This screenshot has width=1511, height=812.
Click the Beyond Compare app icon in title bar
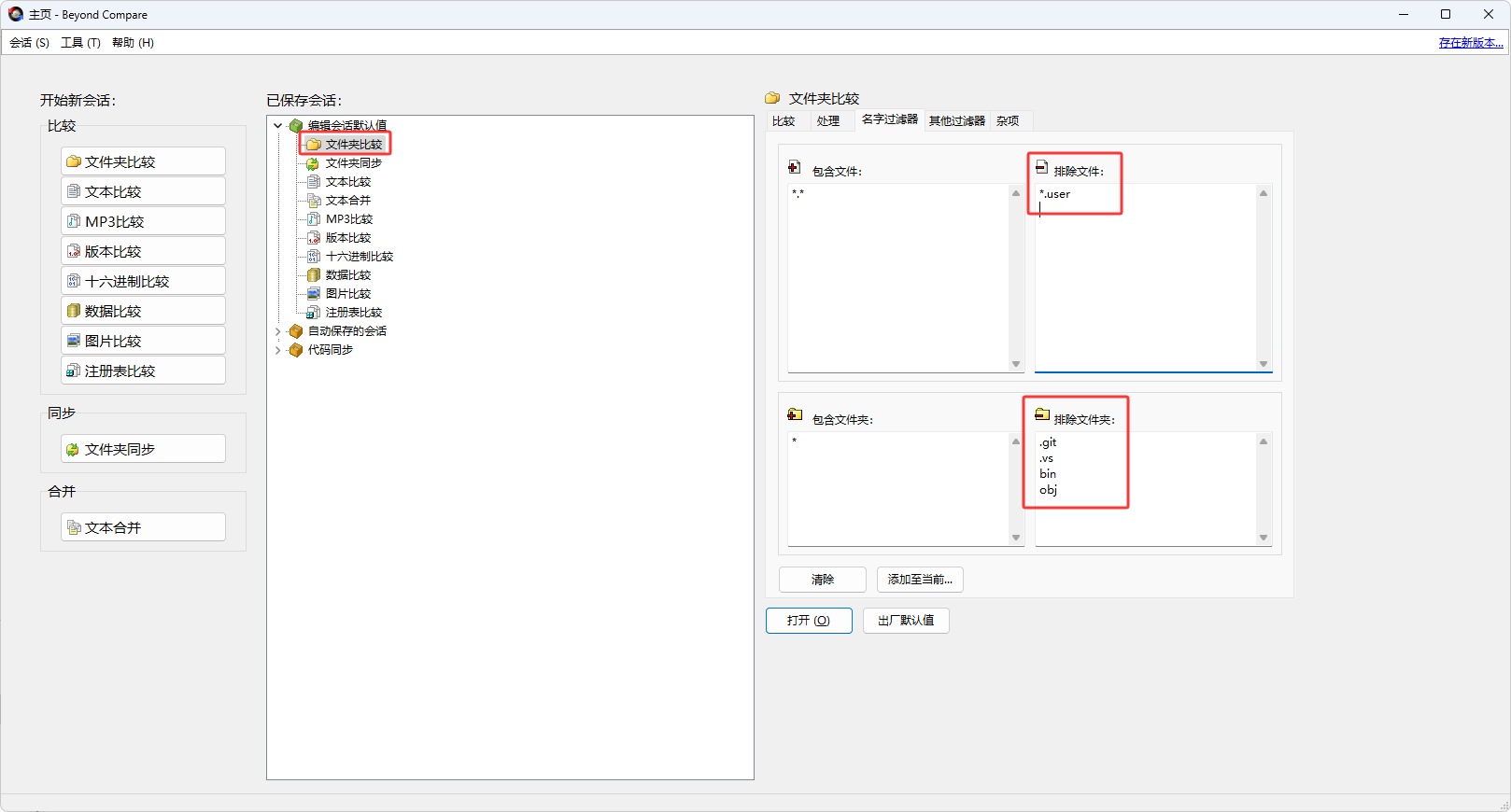point(16,14)
